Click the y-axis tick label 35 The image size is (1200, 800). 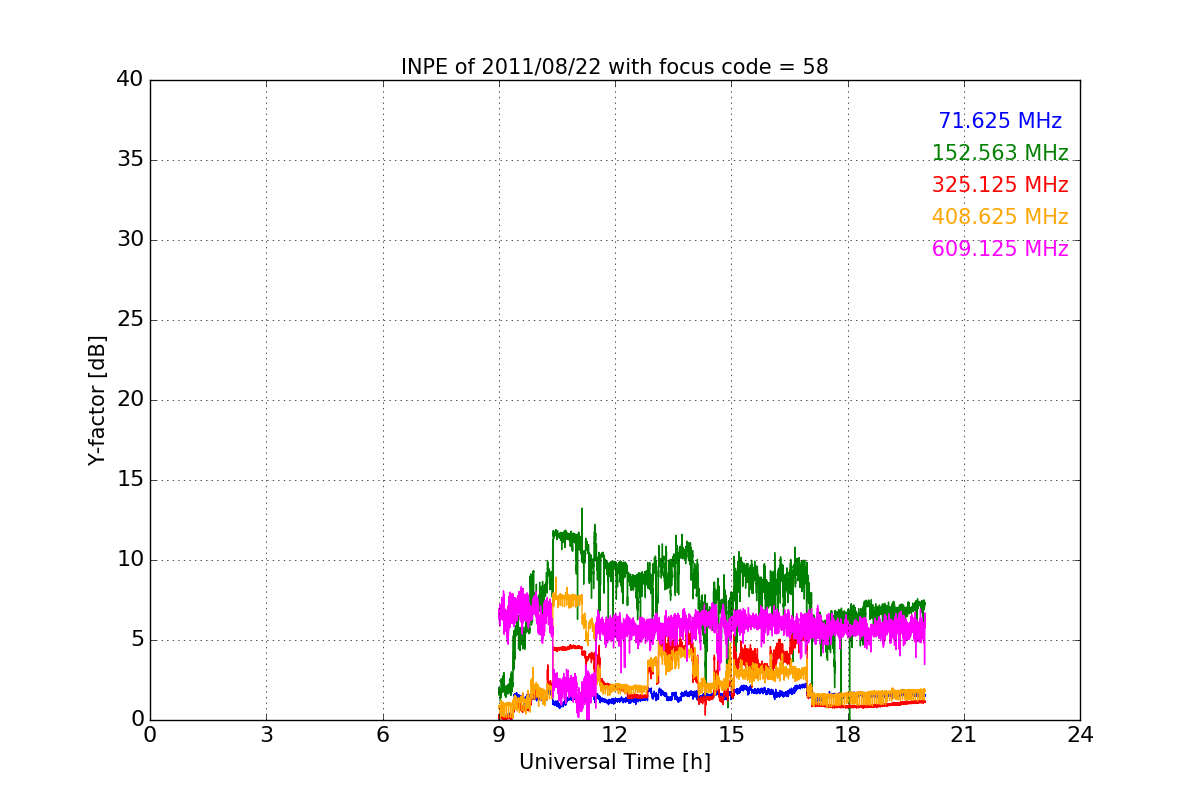coord(130,160)
